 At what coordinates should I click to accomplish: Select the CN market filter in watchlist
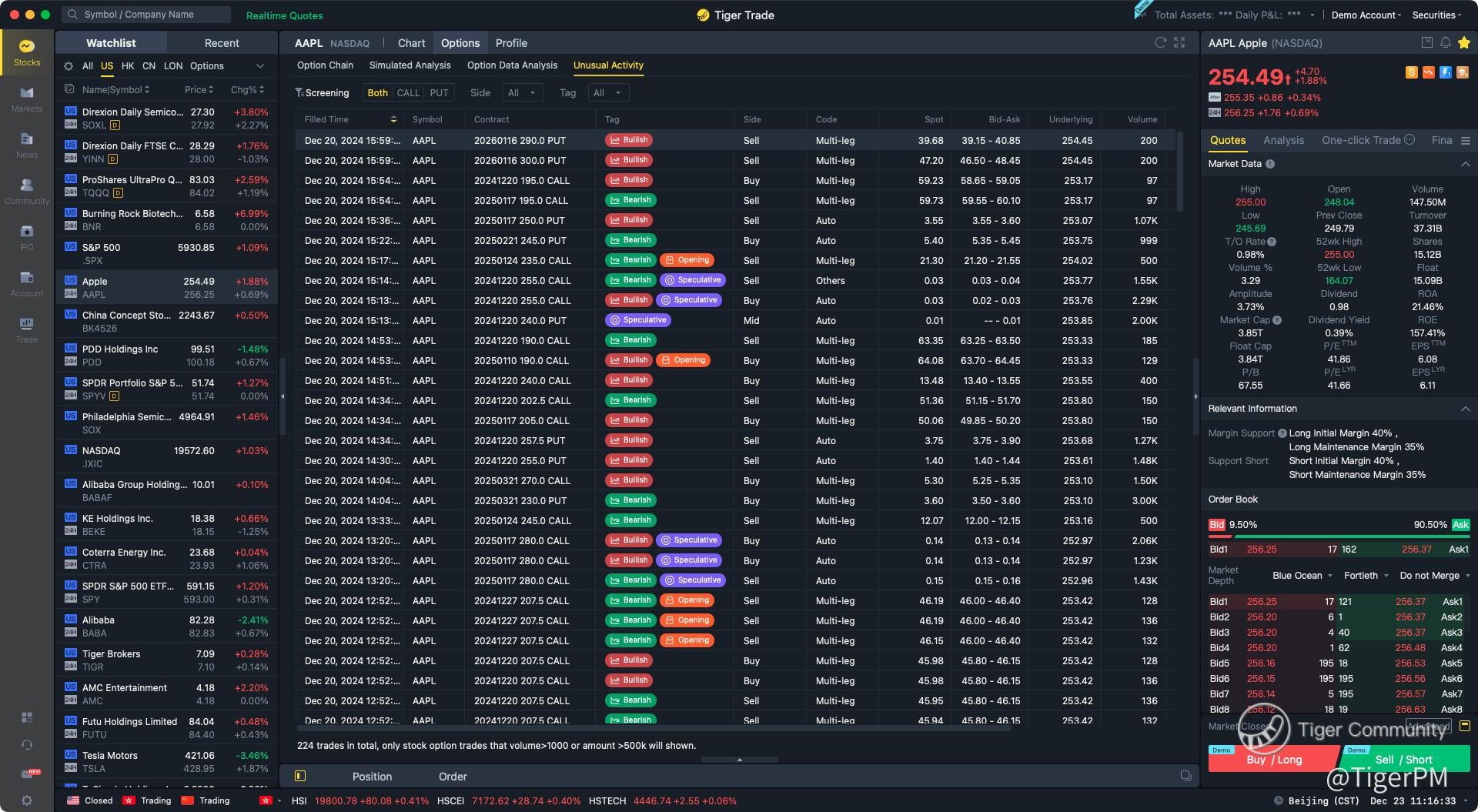click(149, 66)
